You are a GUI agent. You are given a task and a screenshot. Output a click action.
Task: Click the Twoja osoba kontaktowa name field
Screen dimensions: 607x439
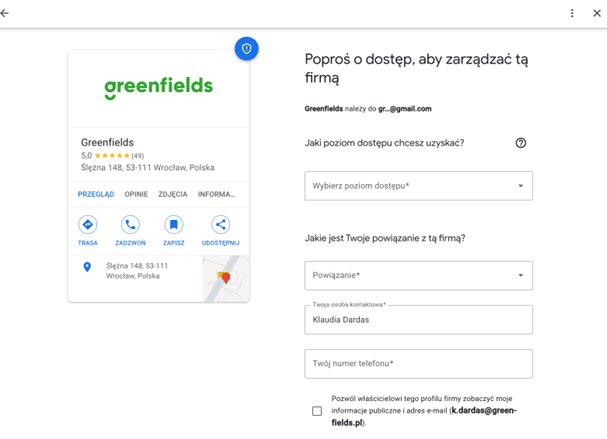pos(418,320)
